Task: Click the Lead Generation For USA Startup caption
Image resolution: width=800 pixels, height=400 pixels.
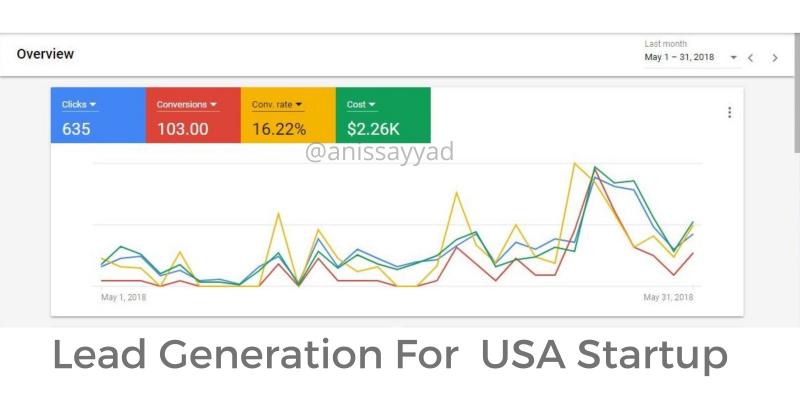Action: 389,356
